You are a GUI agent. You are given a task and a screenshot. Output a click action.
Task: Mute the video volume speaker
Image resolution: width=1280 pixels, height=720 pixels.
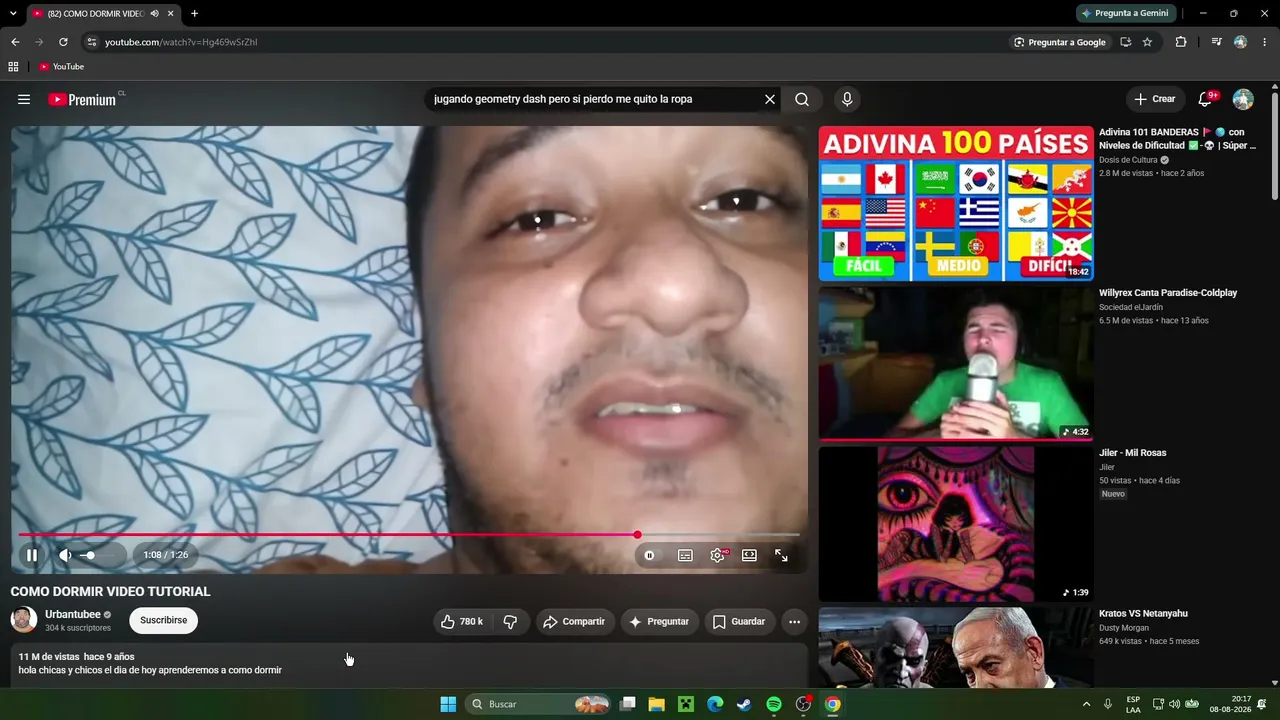point(65,555)
